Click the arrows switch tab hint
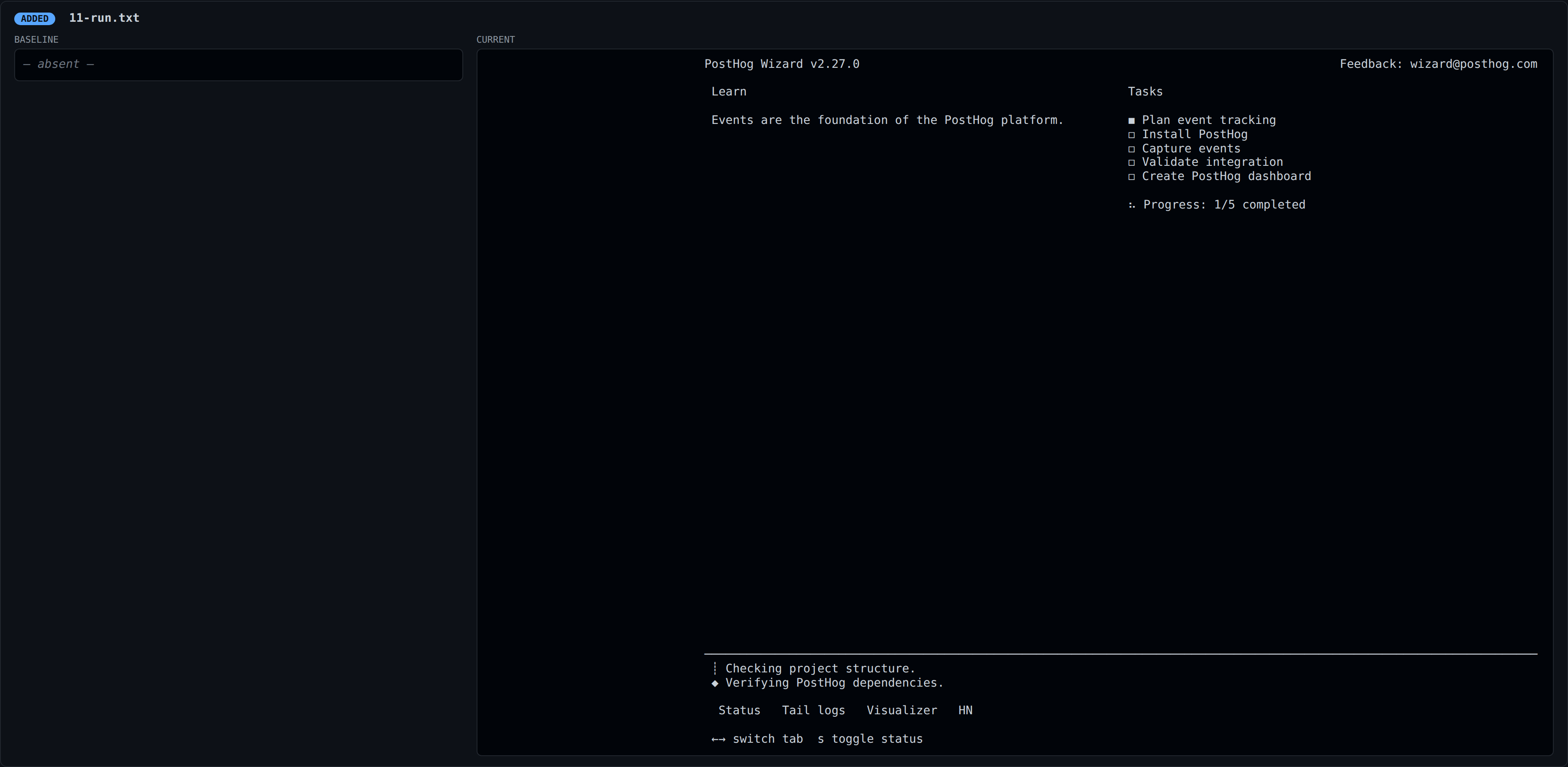Viewport: 1568px width, 767px height. [x=757, y=739]
